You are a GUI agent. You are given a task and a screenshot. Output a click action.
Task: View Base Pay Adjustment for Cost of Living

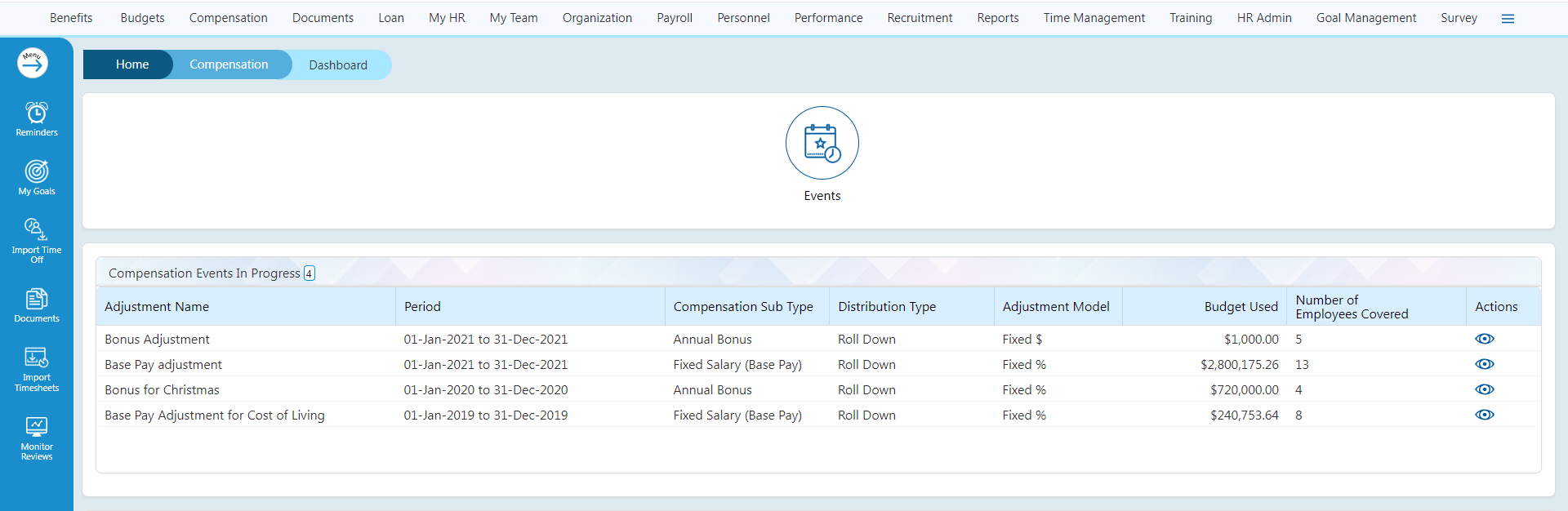[1484, 415]
